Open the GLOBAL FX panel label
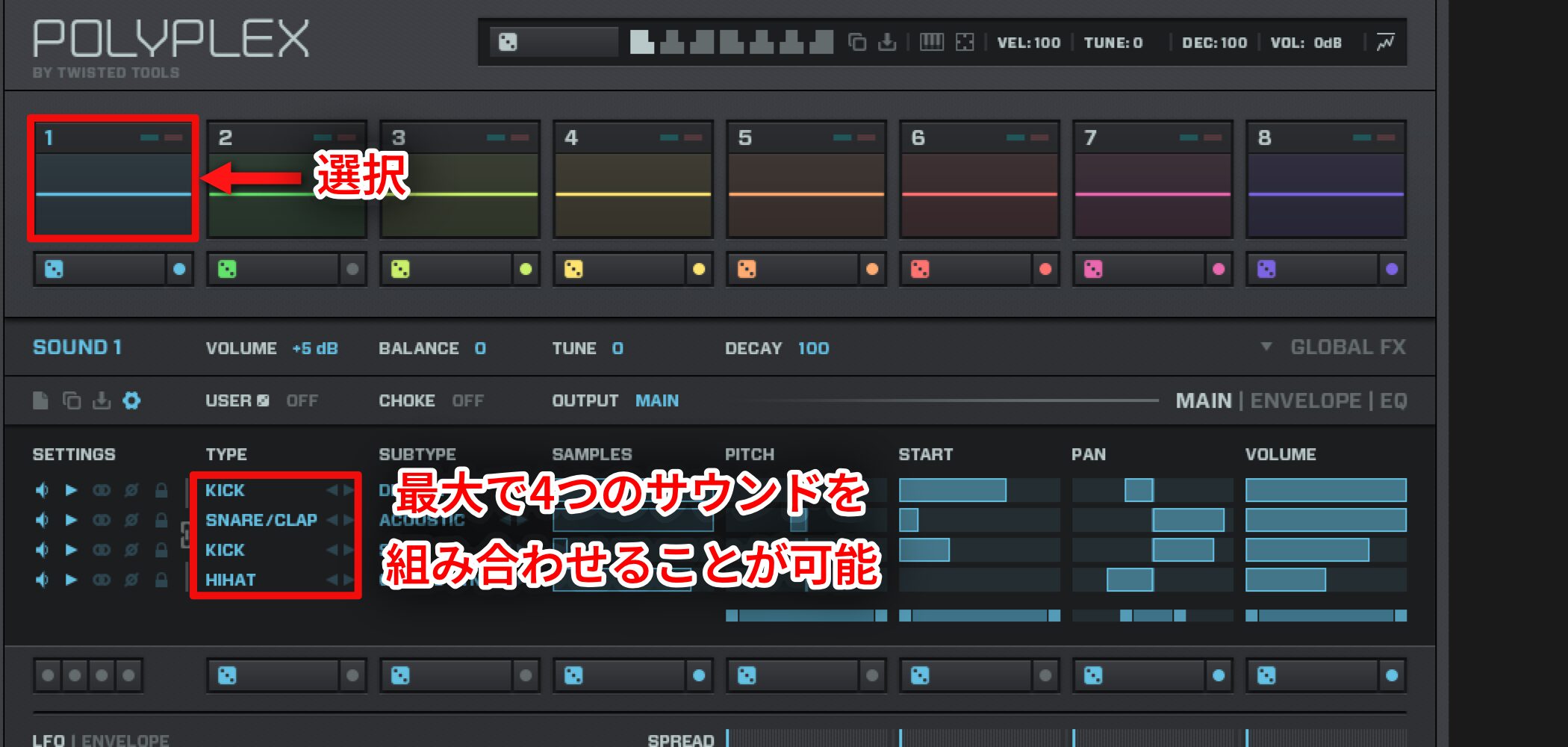1568x747 pixels. click(x=1348, y=347)
